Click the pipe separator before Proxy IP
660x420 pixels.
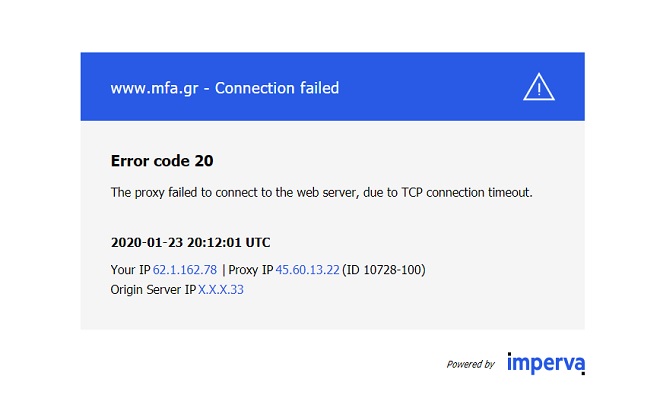coord(224,270)
